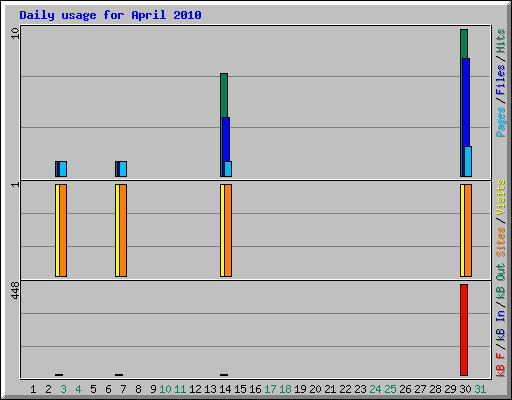Select the orange Sites bar for day 7
The image size is (512, 400).
pyautogui.click(x=123, y=230)
